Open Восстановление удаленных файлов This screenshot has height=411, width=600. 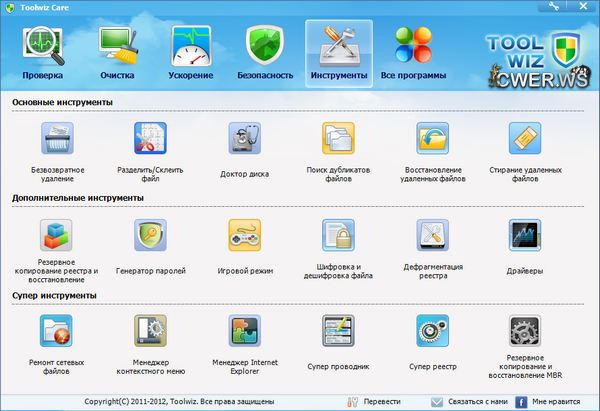[x=432, y=140]
